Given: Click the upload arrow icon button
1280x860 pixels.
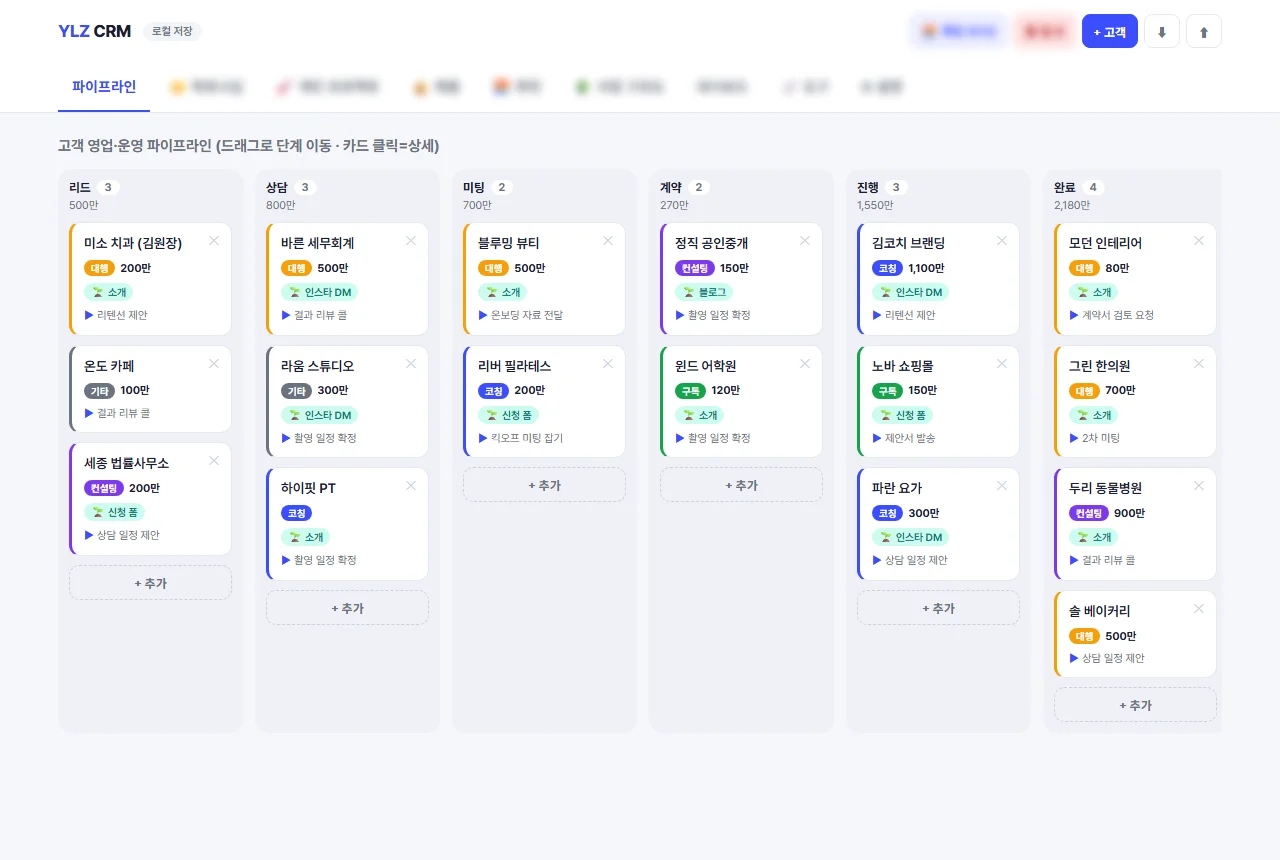Looking at the screenshot, I should click(x=1204, y=31).
